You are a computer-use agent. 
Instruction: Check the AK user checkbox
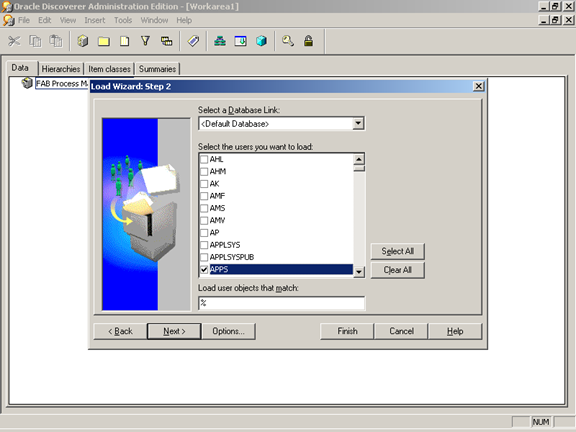coord(204,184)
